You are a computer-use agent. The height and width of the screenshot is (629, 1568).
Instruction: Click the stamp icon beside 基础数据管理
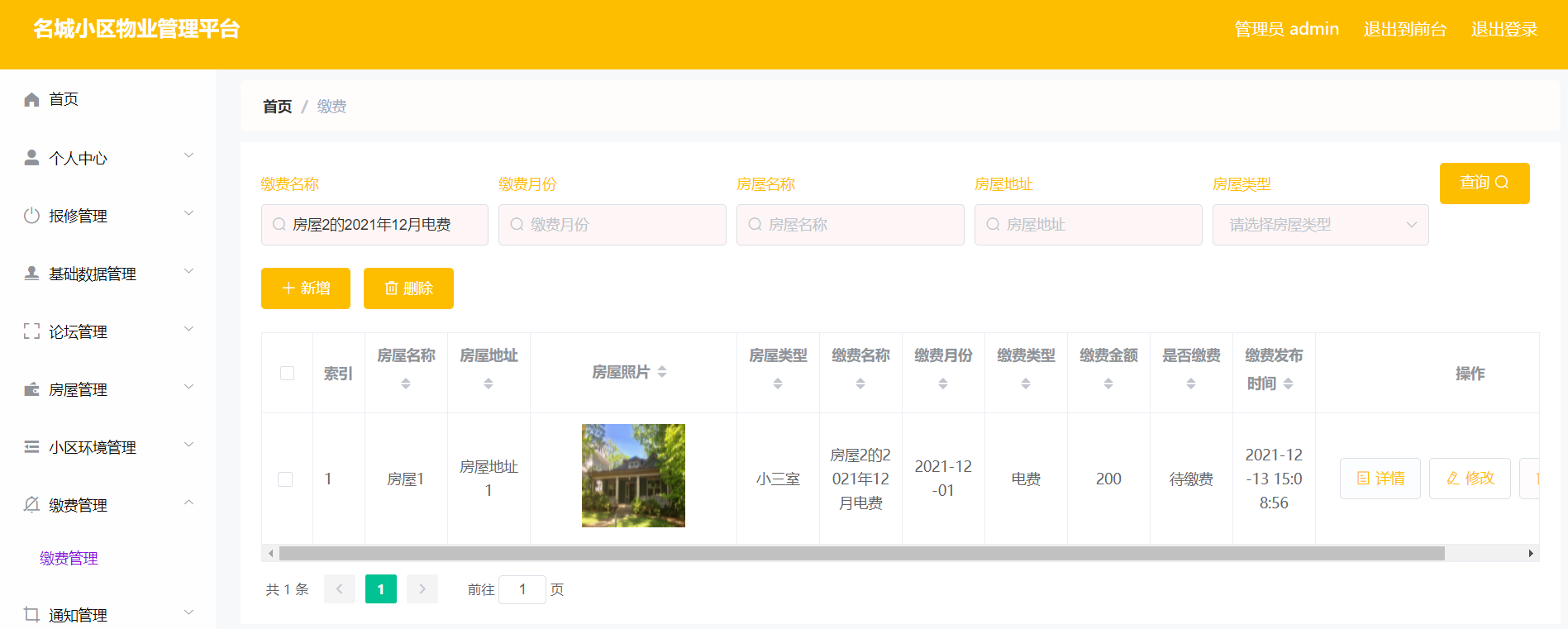coord(31,273)
